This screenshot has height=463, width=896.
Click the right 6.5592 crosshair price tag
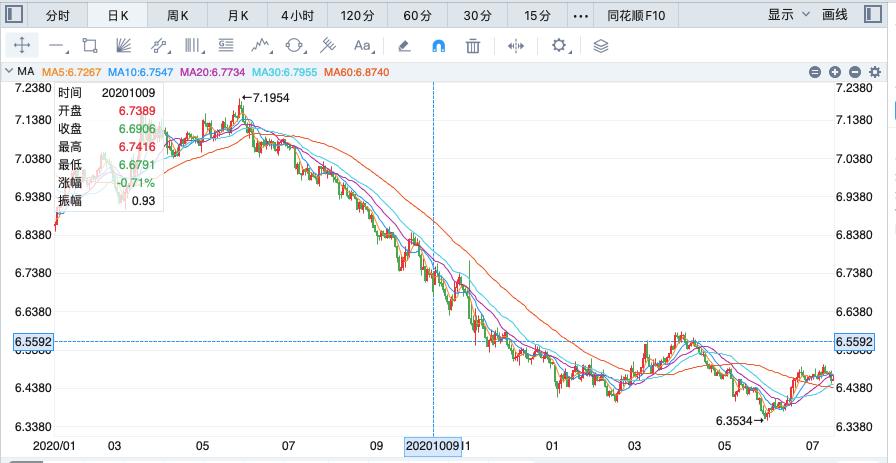point(854,342)
